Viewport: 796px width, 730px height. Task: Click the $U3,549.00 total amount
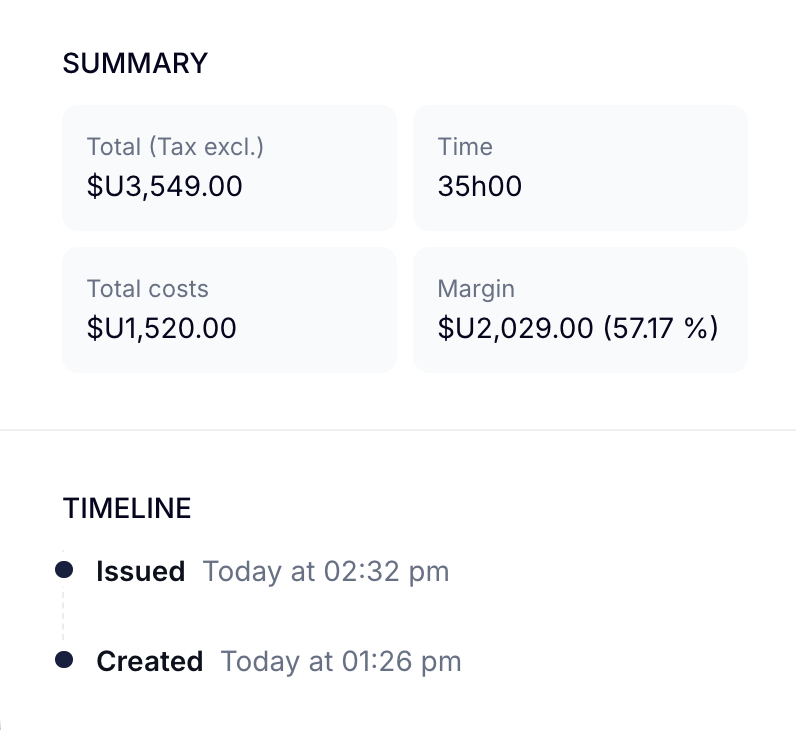click(x=164, y=186)
